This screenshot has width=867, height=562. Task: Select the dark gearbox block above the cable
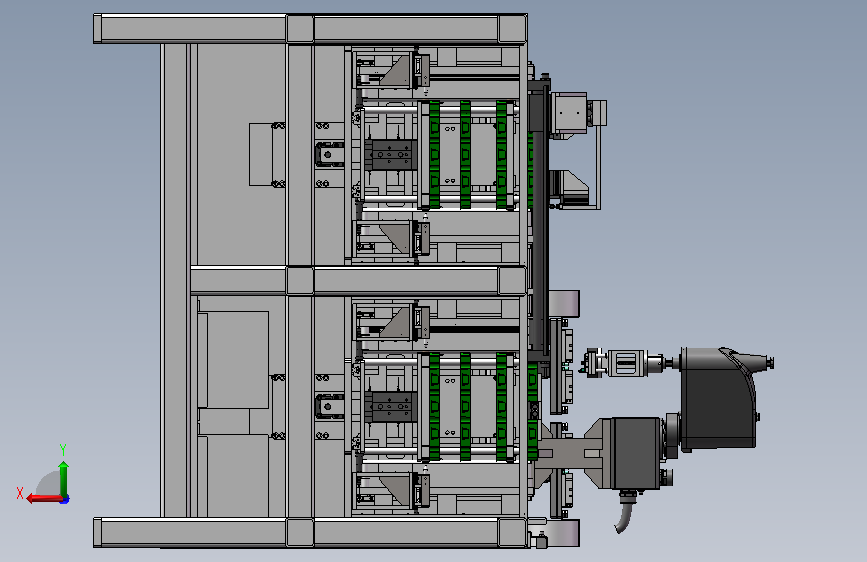point(635,453)
